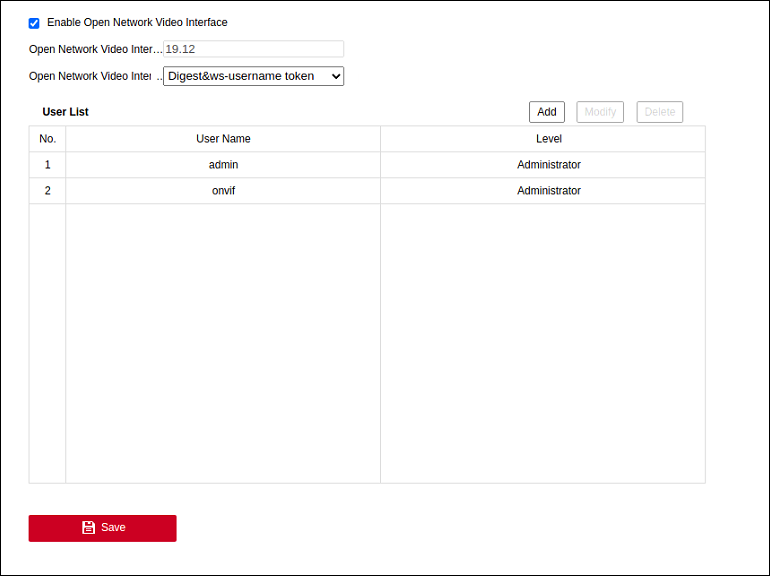Click the 'Enable Open Network Video Interface' label text
Screen dimensions: 770x576
(137, 23)
